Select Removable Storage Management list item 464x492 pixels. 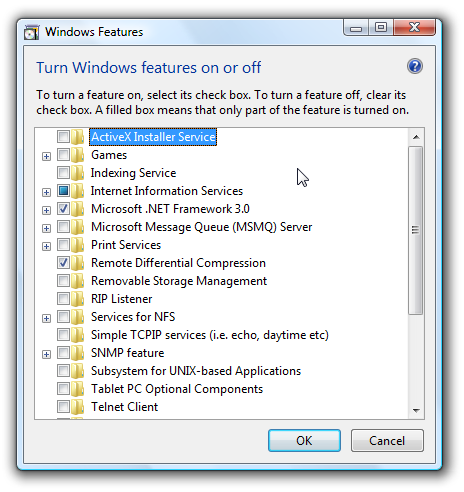point(179,281)
